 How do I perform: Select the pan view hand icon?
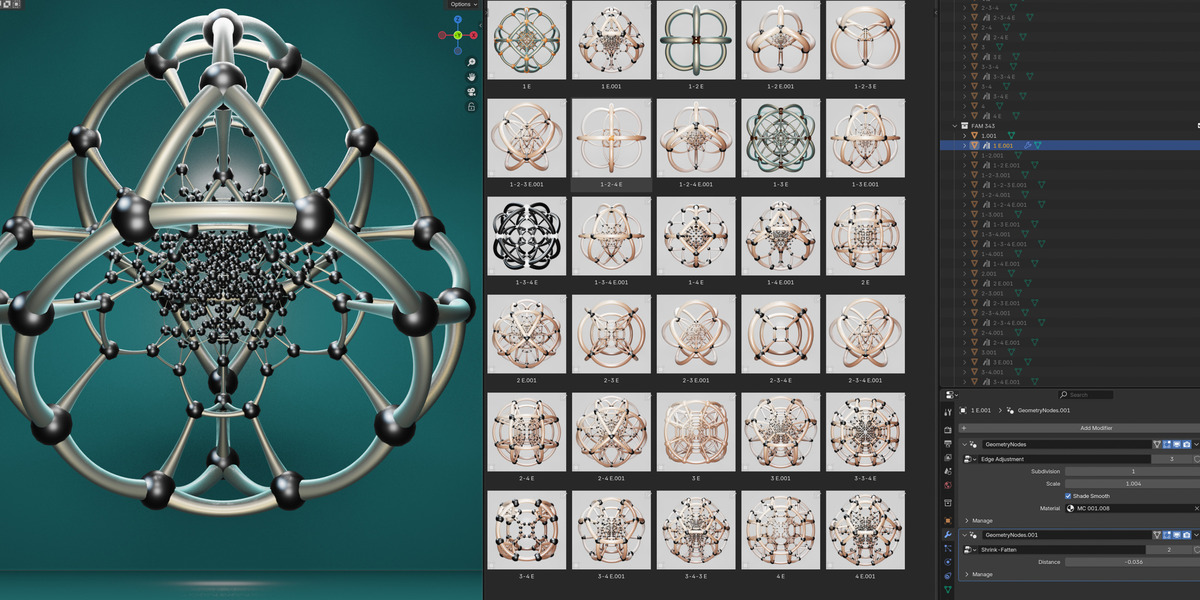point(471,77)
